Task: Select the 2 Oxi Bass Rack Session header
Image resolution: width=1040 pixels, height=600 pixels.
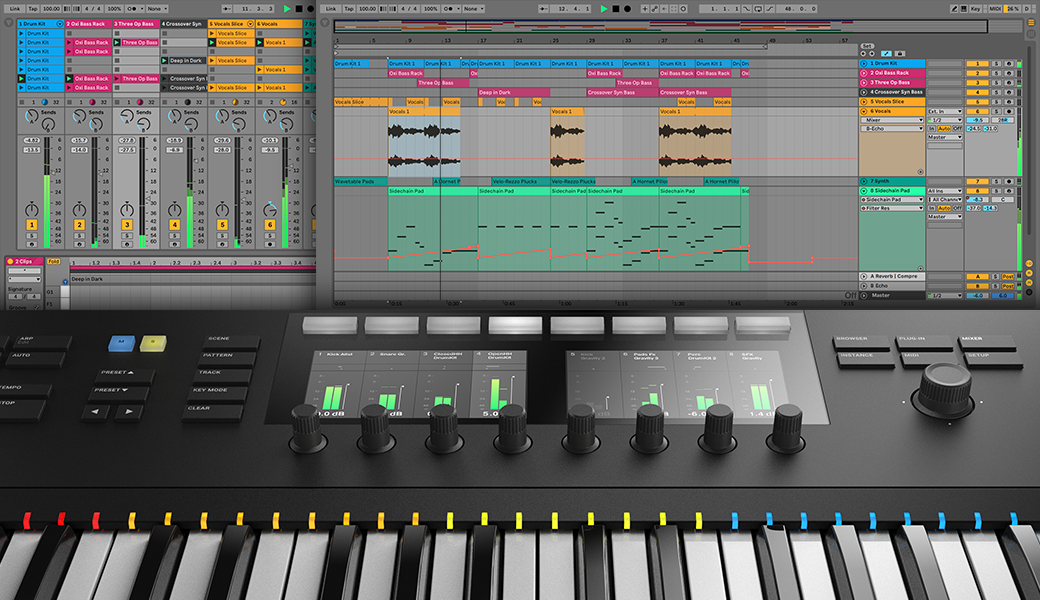Action: point(88,24)
